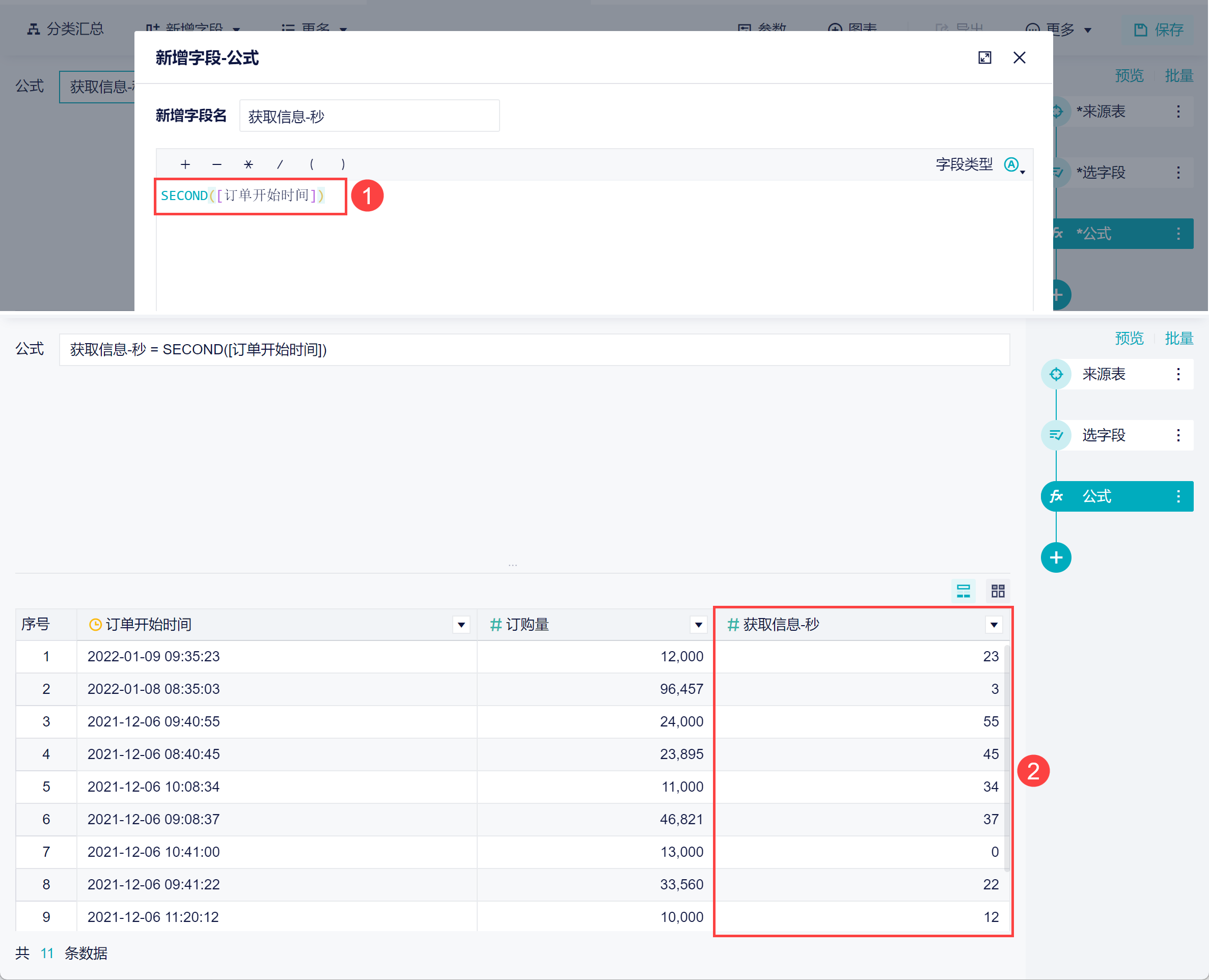Open 订购量 column dropdown
Image resolution: width=1209 pixels, height=980 pixels.
coord(699,624)
